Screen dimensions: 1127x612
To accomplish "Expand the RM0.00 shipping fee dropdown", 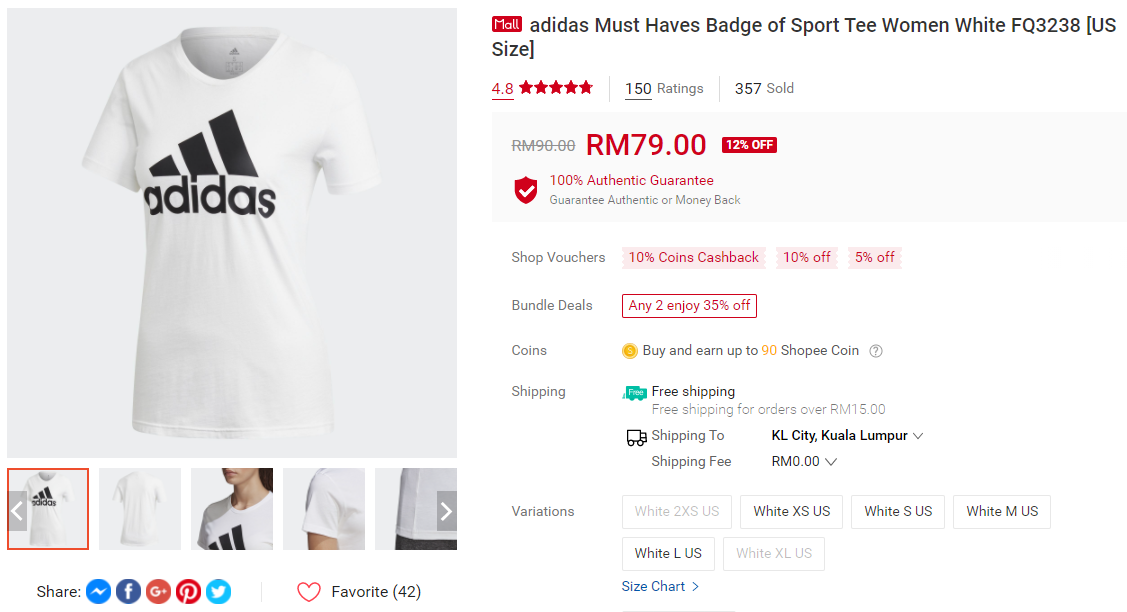I will (x=804, y=462).
